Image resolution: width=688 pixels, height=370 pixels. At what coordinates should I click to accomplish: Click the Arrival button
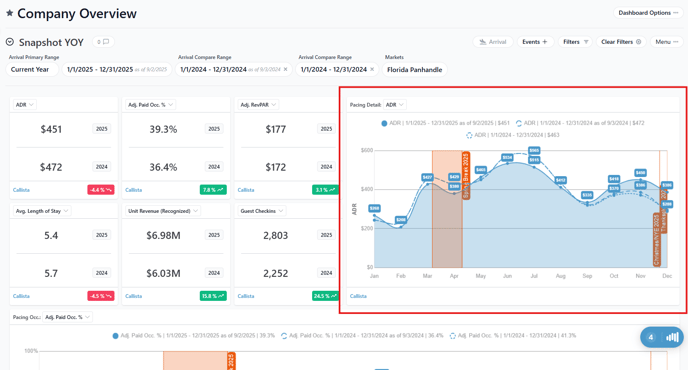pyautogui.click(x=493, y=42)
